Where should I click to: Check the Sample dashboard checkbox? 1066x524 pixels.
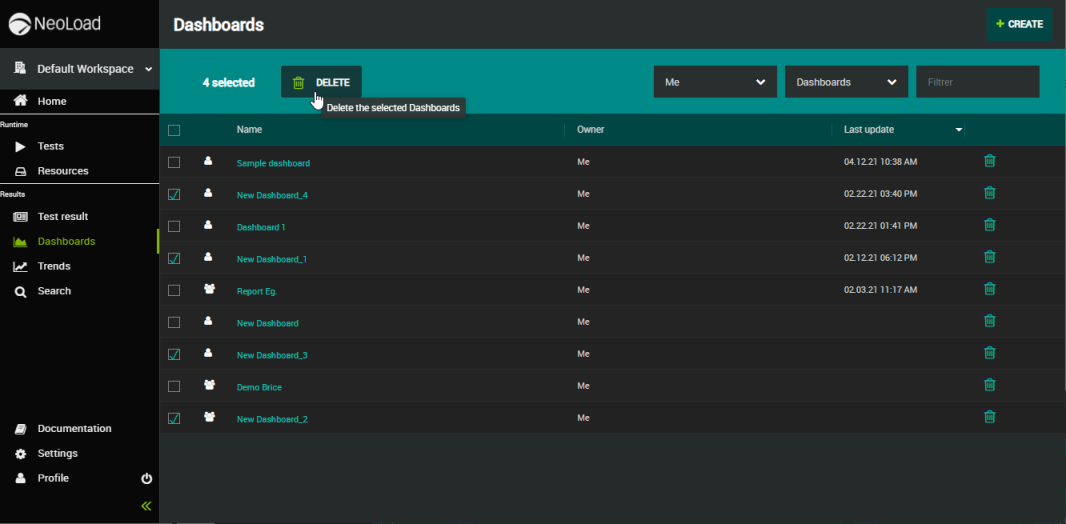click(174, 162)
